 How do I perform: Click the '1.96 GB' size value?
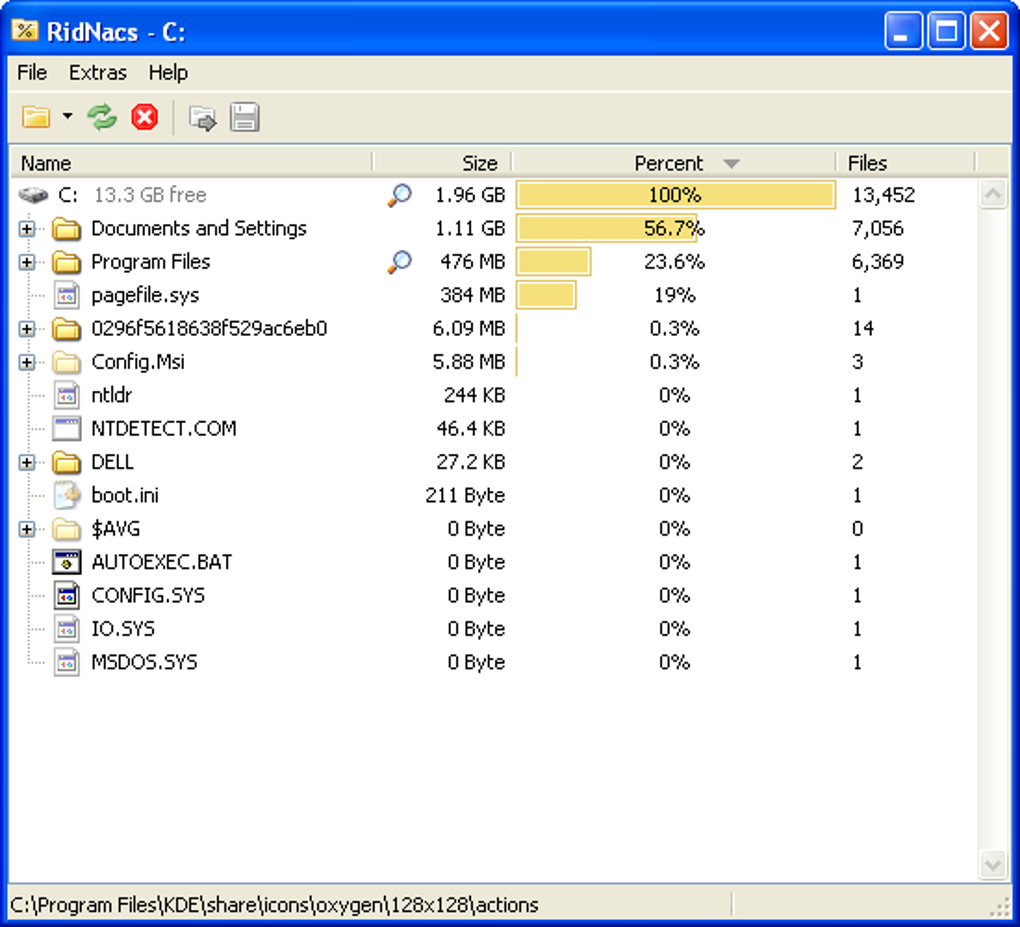470,195
